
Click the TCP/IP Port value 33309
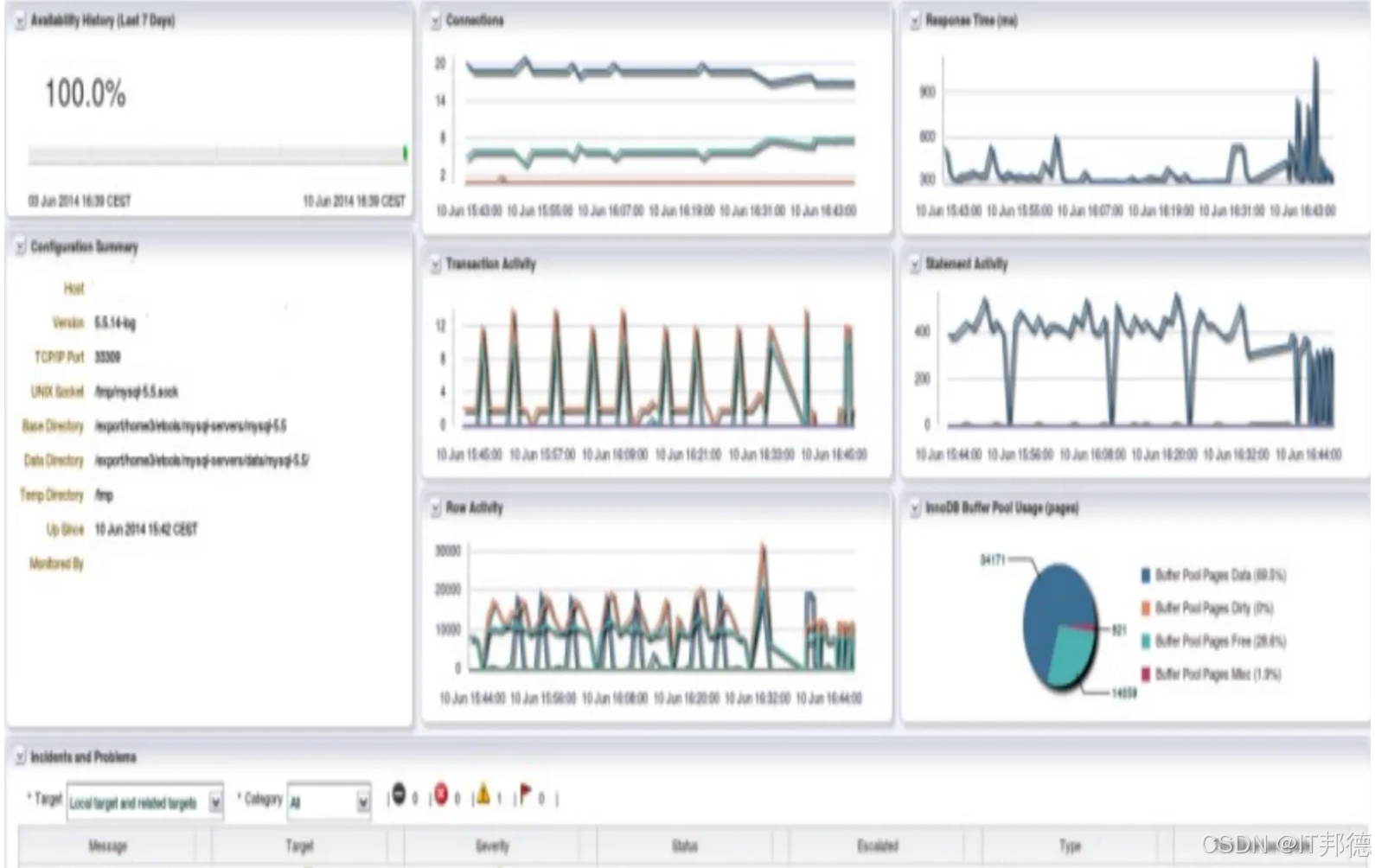pyautogui.click(x=107, y=357)
